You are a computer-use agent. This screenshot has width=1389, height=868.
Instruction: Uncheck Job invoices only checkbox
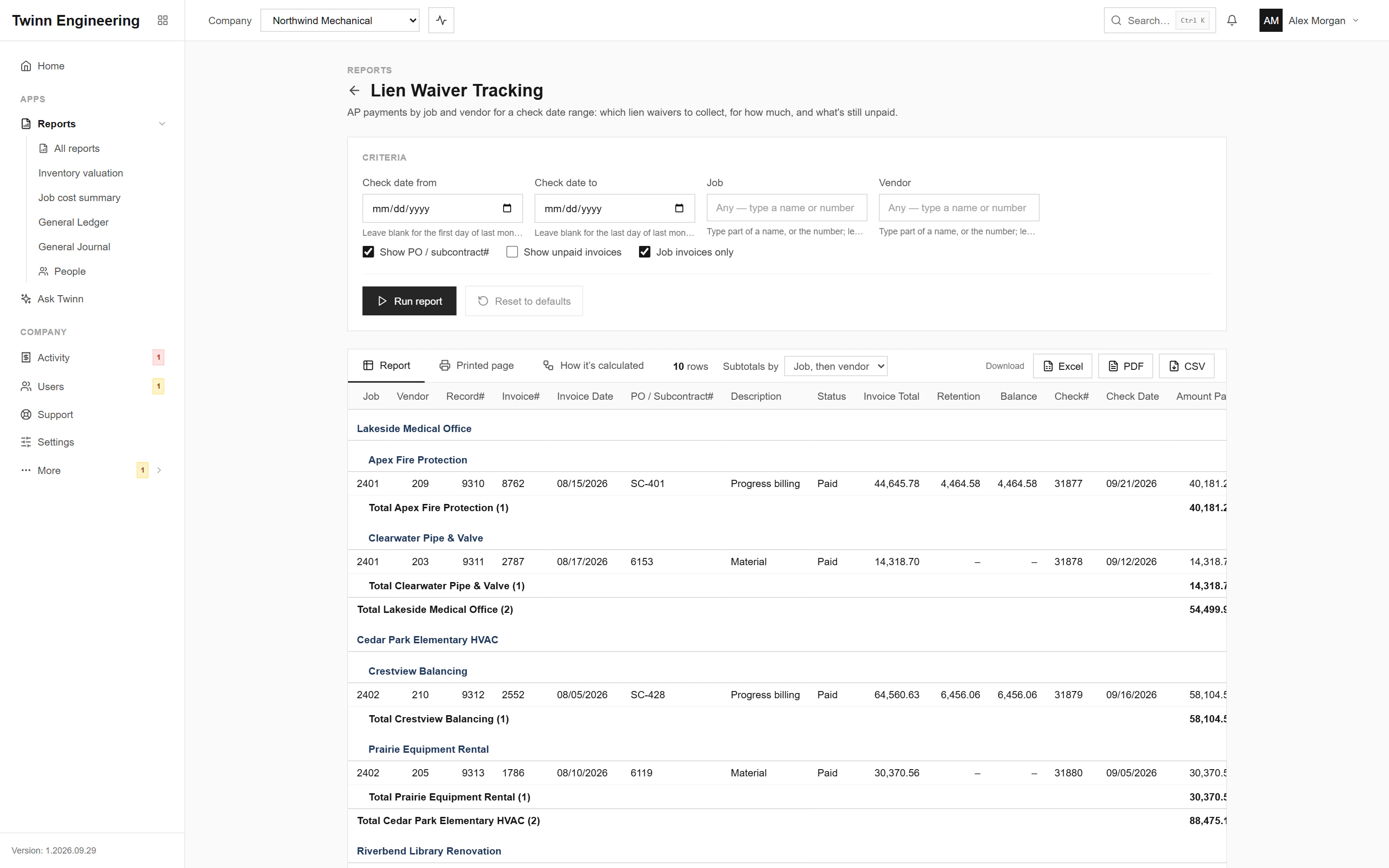[x=644, y=252]
